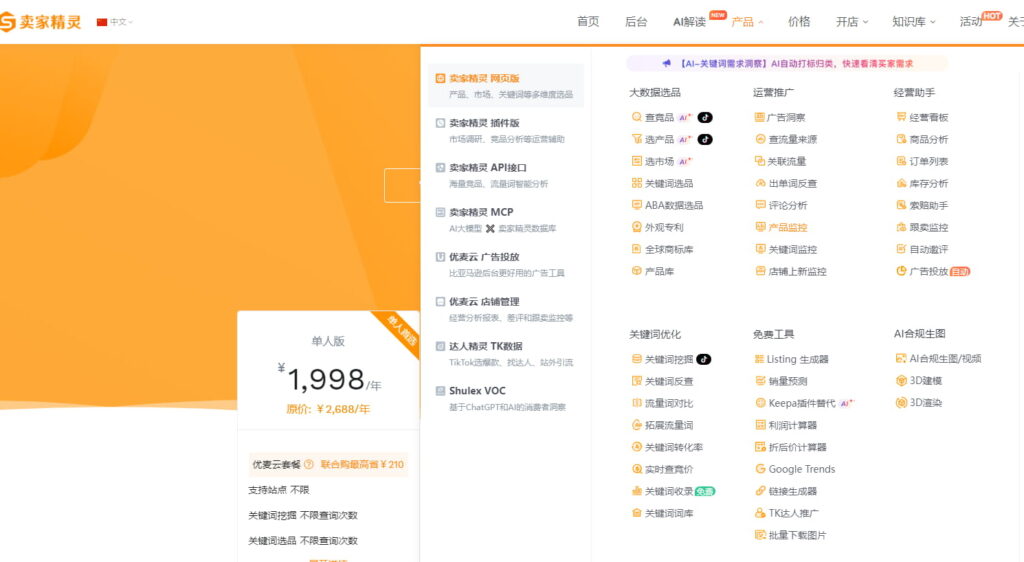Click the 优麦云 店铺管理 icon

coord(440,302)
